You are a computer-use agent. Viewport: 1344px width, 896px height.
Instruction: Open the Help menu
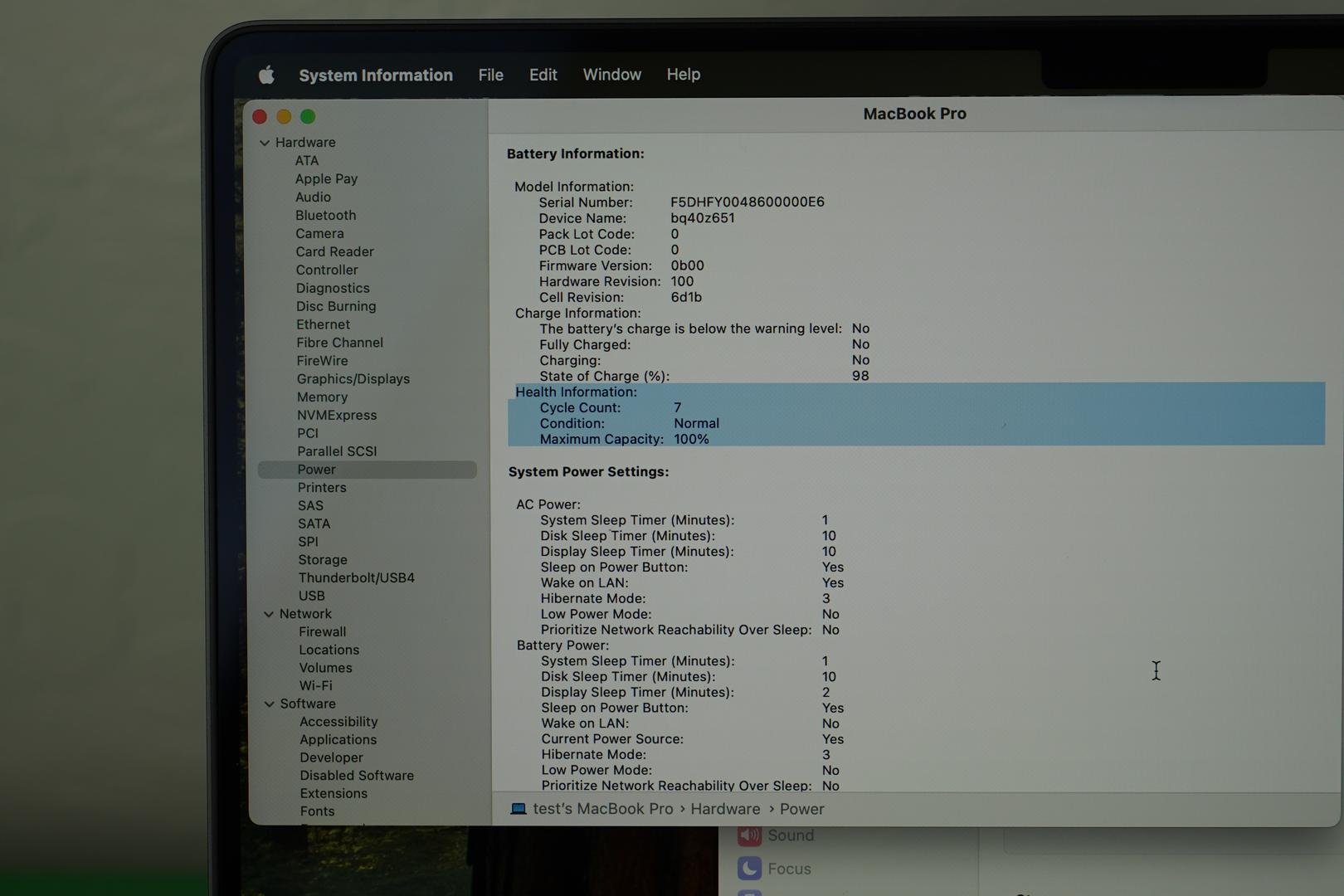[683, 75]
